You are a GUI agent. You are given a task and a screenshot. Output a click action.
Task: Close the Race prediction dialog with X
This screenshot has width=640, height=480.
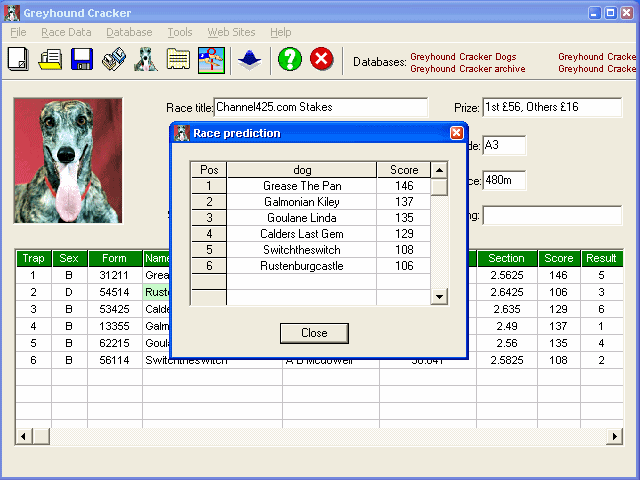(x=457, y=133)
